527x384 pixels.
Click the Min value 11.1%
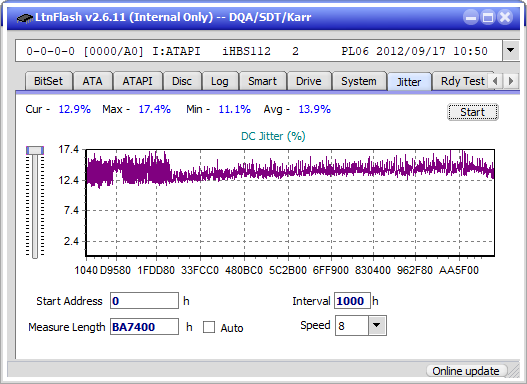(x=235, y=109)
